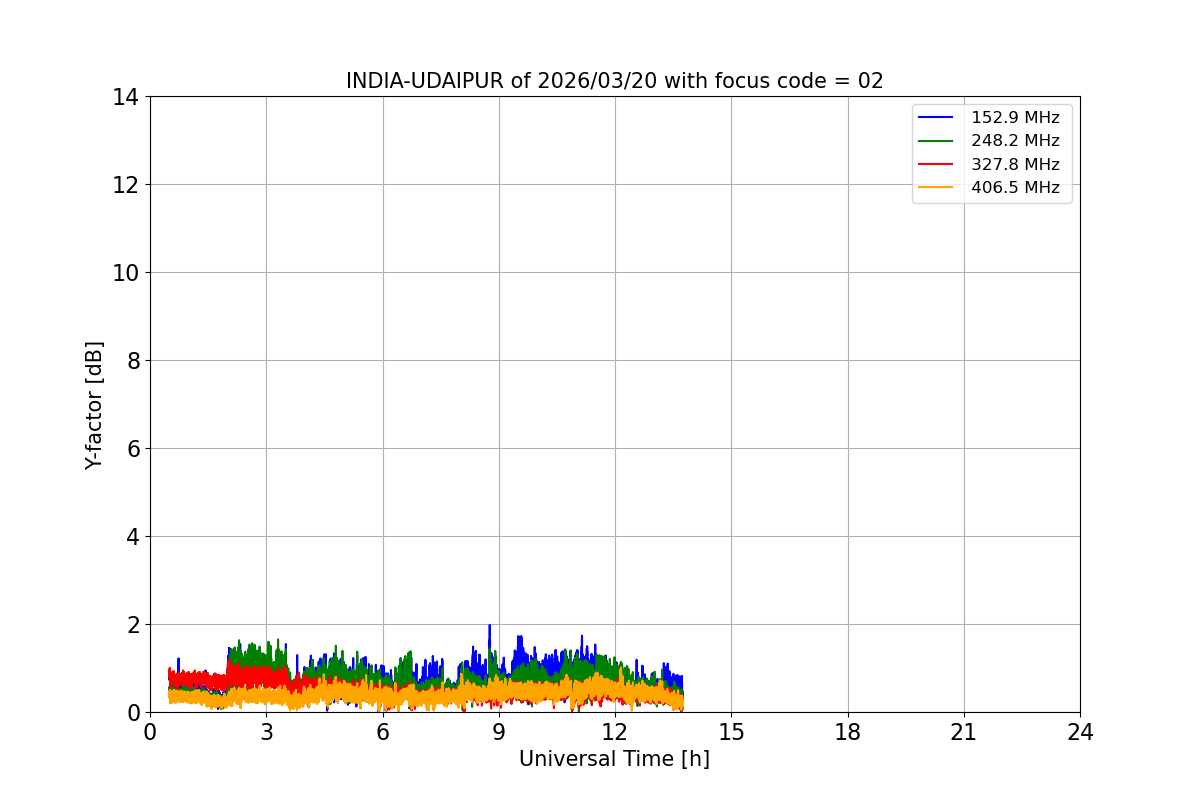Click the orange line swatch in legend

(937, 187)
